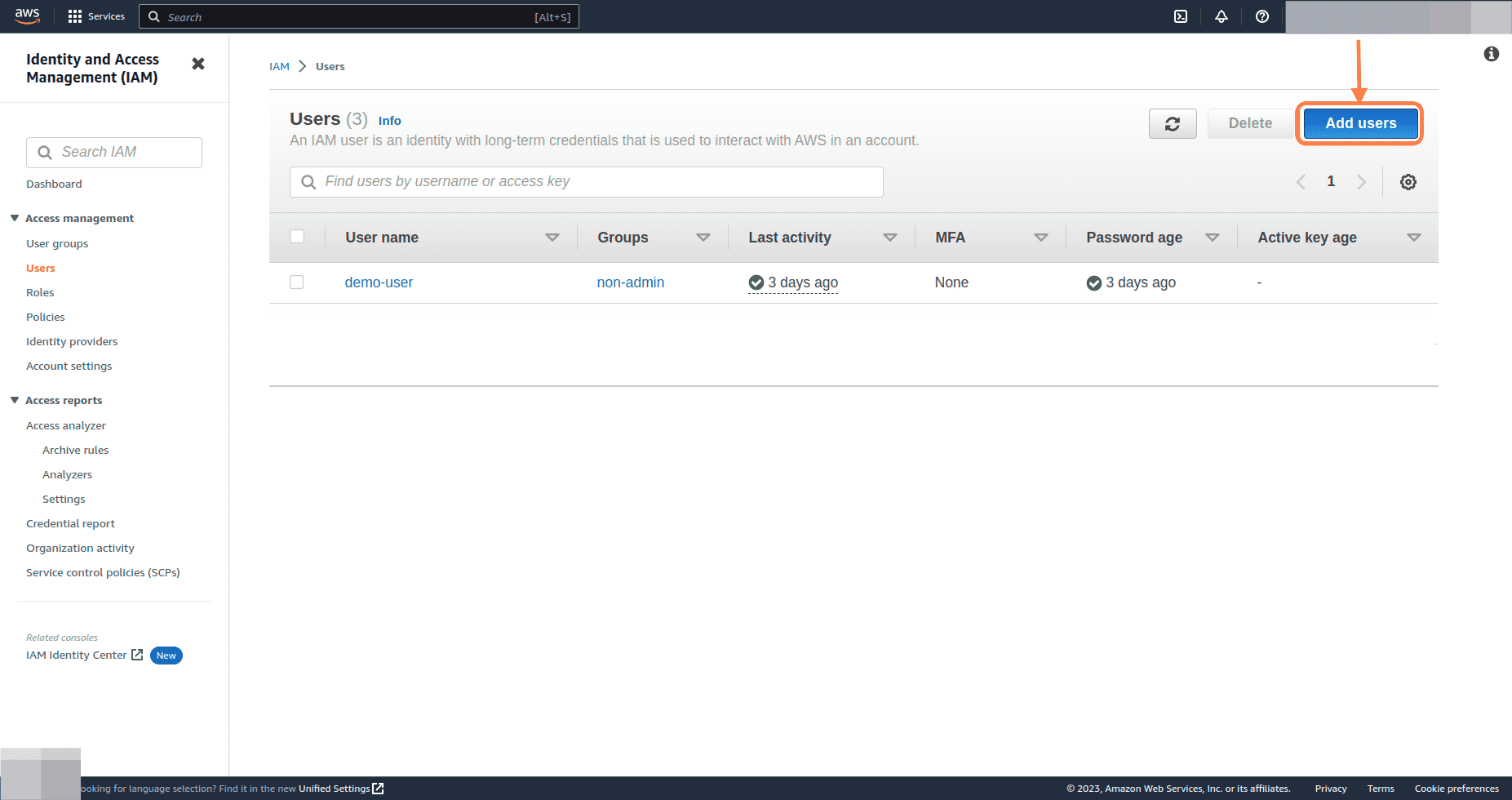Open the Services grid menu
The image size is (1512, 800).
tap(96, 16)
